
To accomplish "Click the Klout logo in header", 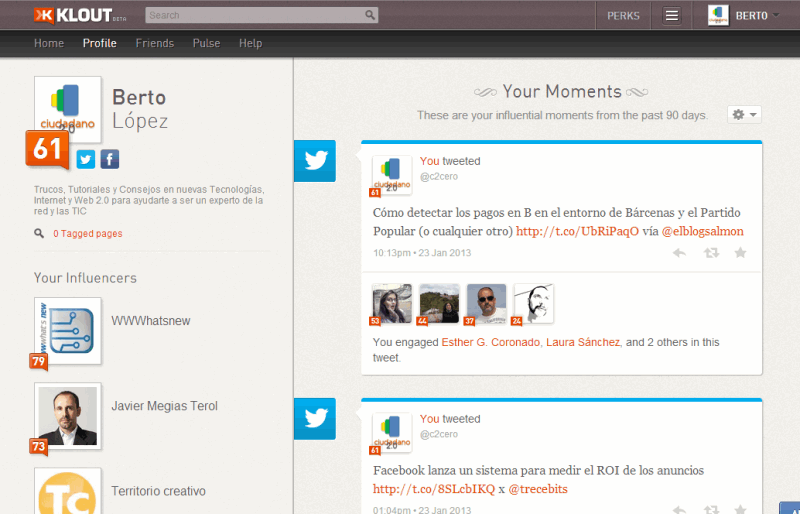I will click(x=80, y=15).
